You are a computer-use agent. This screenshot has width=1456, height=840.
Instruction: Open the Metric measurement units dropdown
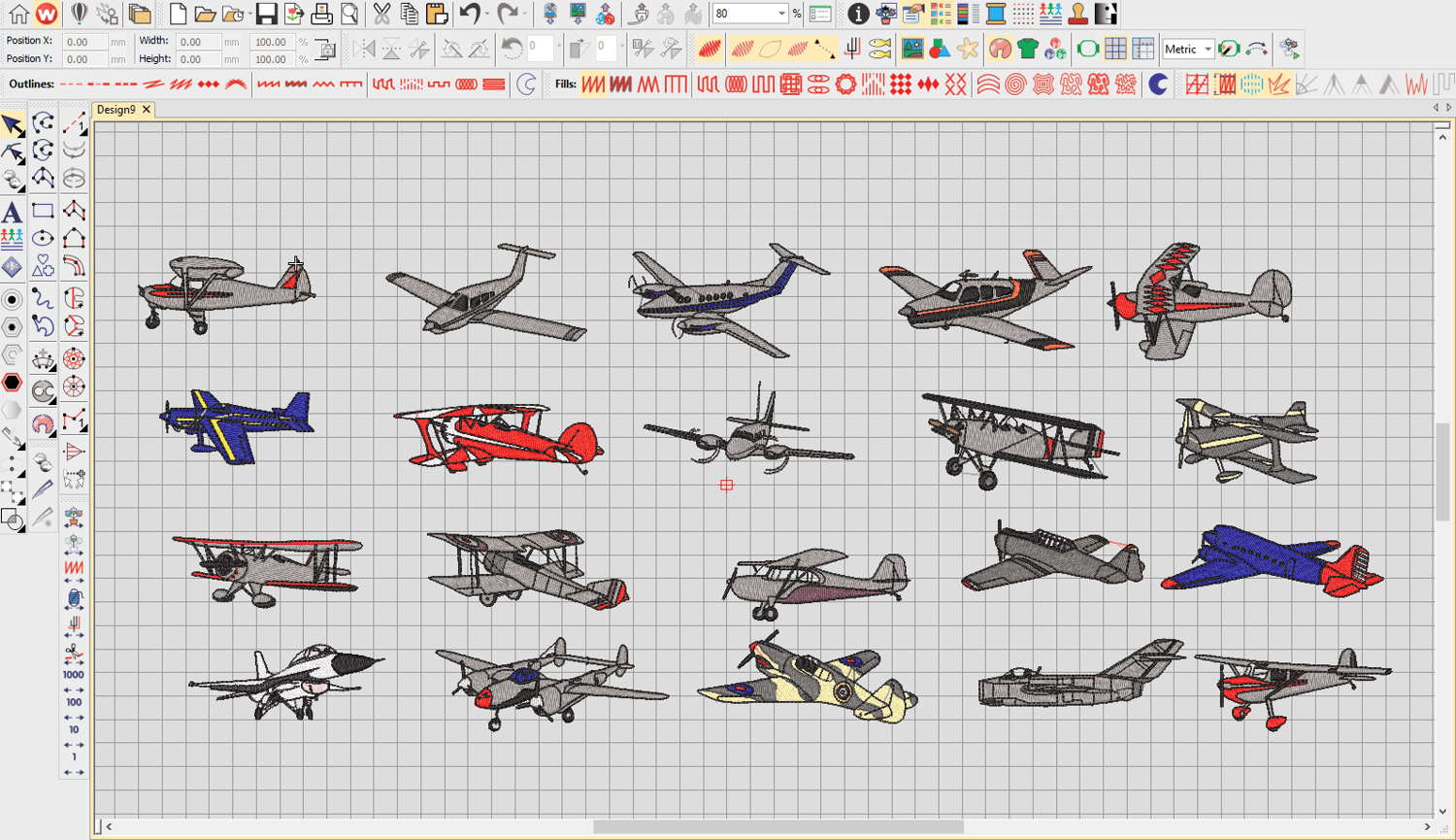[x=1207, y=49]
